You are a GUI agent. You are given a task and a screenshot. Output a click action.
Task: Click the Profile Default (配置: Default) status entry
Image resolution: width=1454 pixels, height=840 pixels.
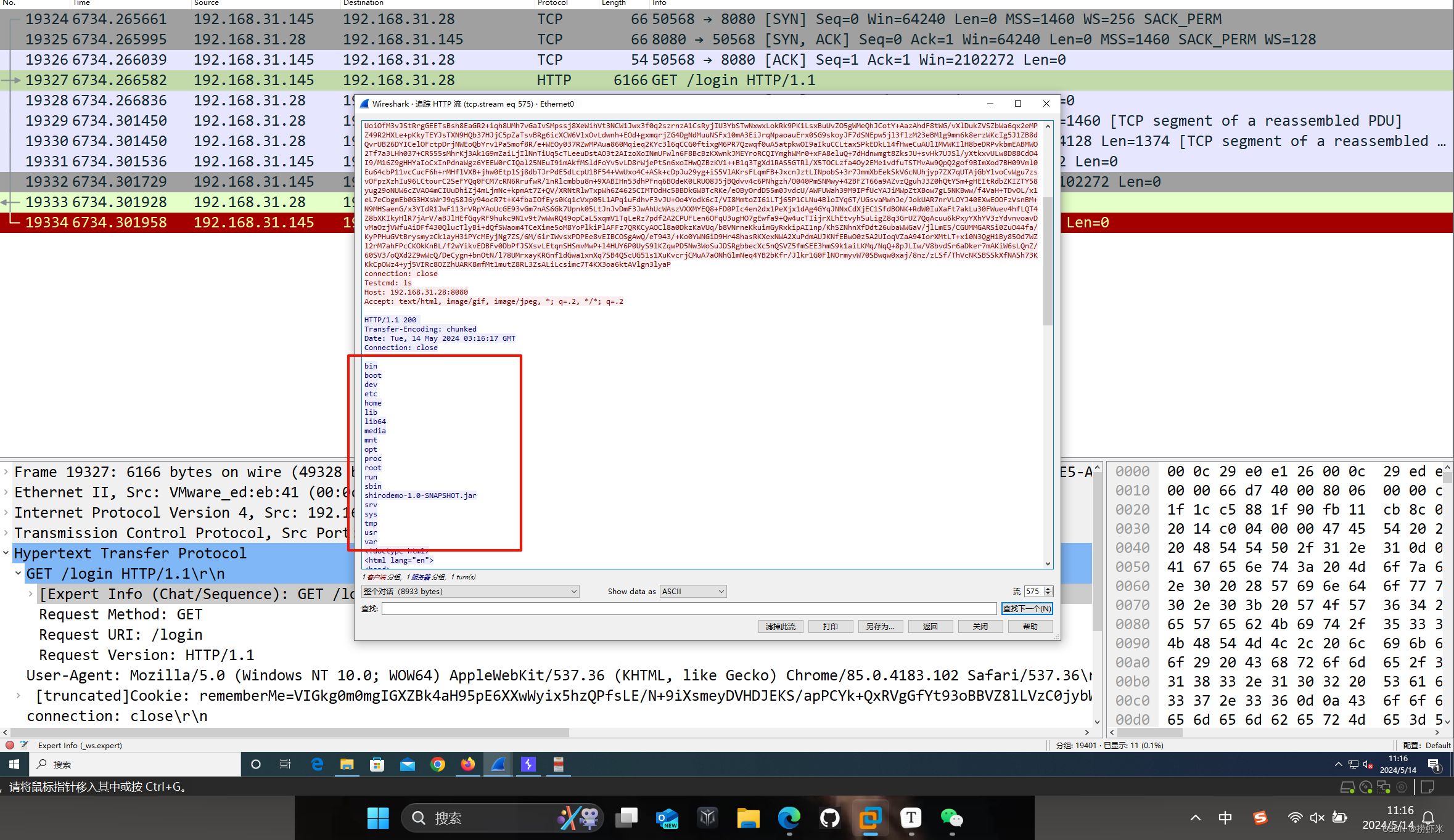1426,745
